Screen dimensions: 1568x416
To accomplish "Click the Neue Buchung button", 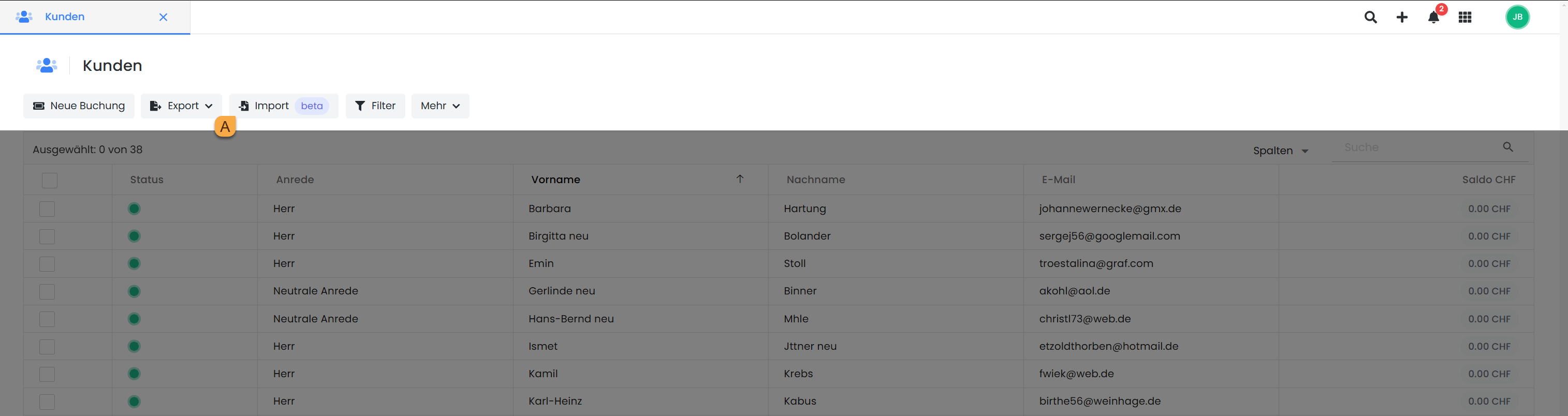I will coord(79,106).
